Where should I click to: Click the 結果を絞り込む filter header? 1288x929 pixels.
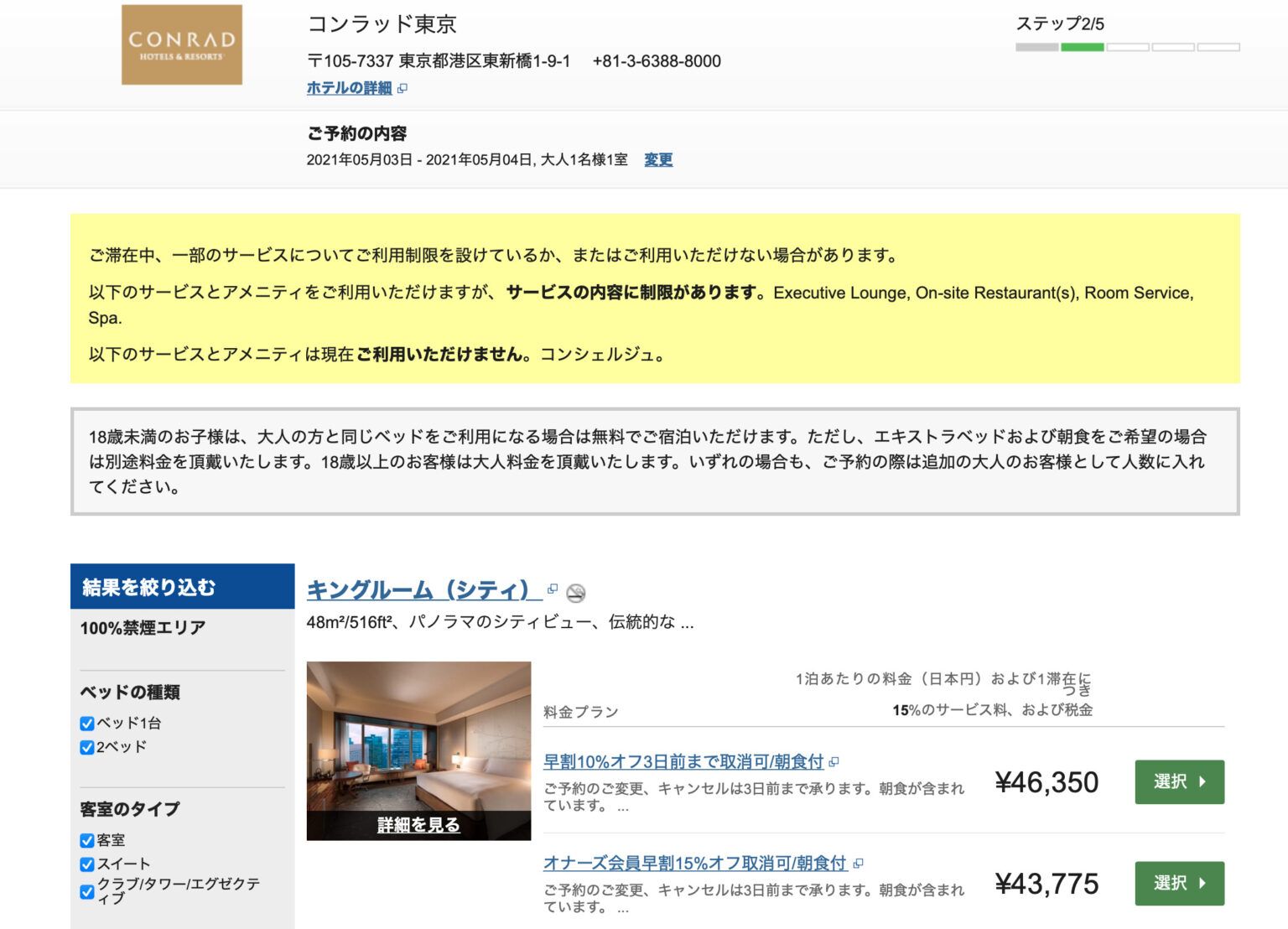[183, 586]
